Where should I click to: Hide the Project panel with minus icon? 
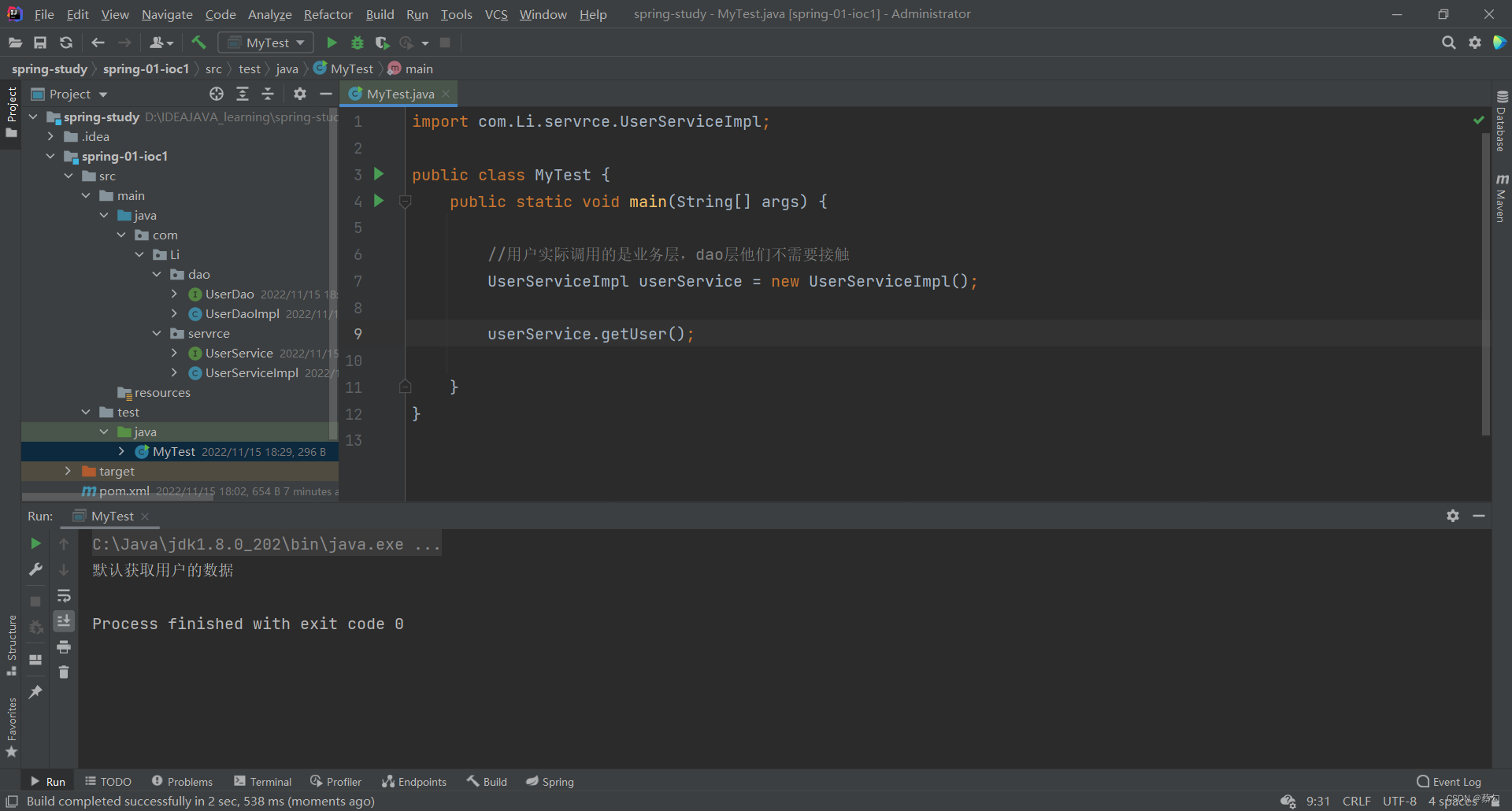tap(325, 94)
